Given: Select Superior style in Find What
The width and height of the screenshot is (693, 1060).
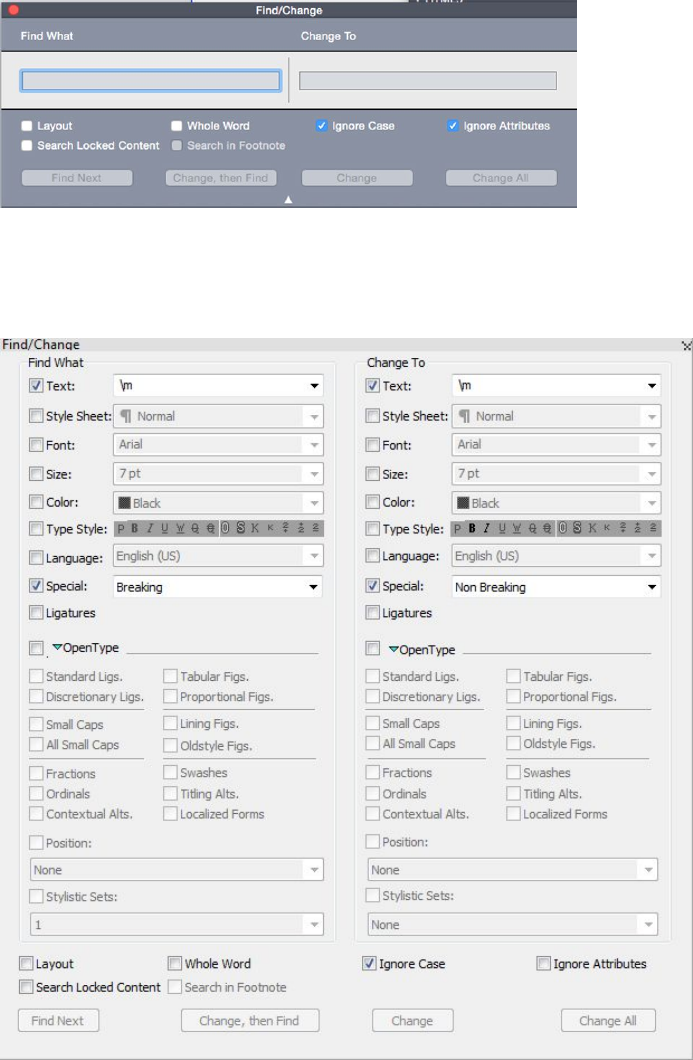Looking at the screenshot, I should coord(315,529).
